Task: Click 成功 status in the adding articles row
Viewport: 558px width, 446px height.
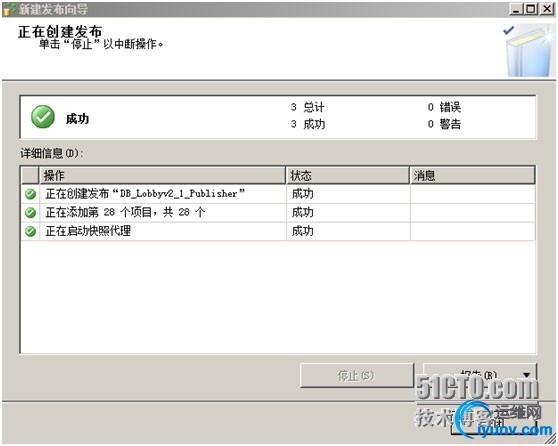Action: tap(302, 212)
